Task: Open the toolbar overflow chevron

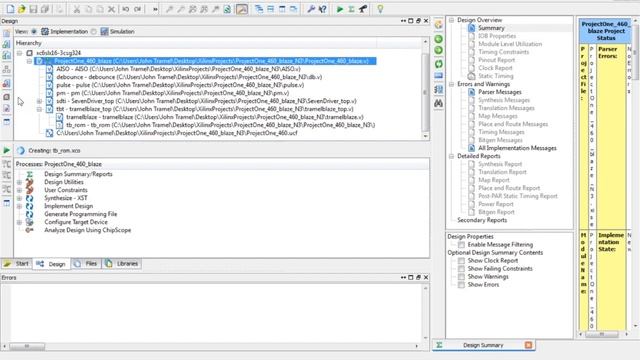Action: click(x=156, y=9)
